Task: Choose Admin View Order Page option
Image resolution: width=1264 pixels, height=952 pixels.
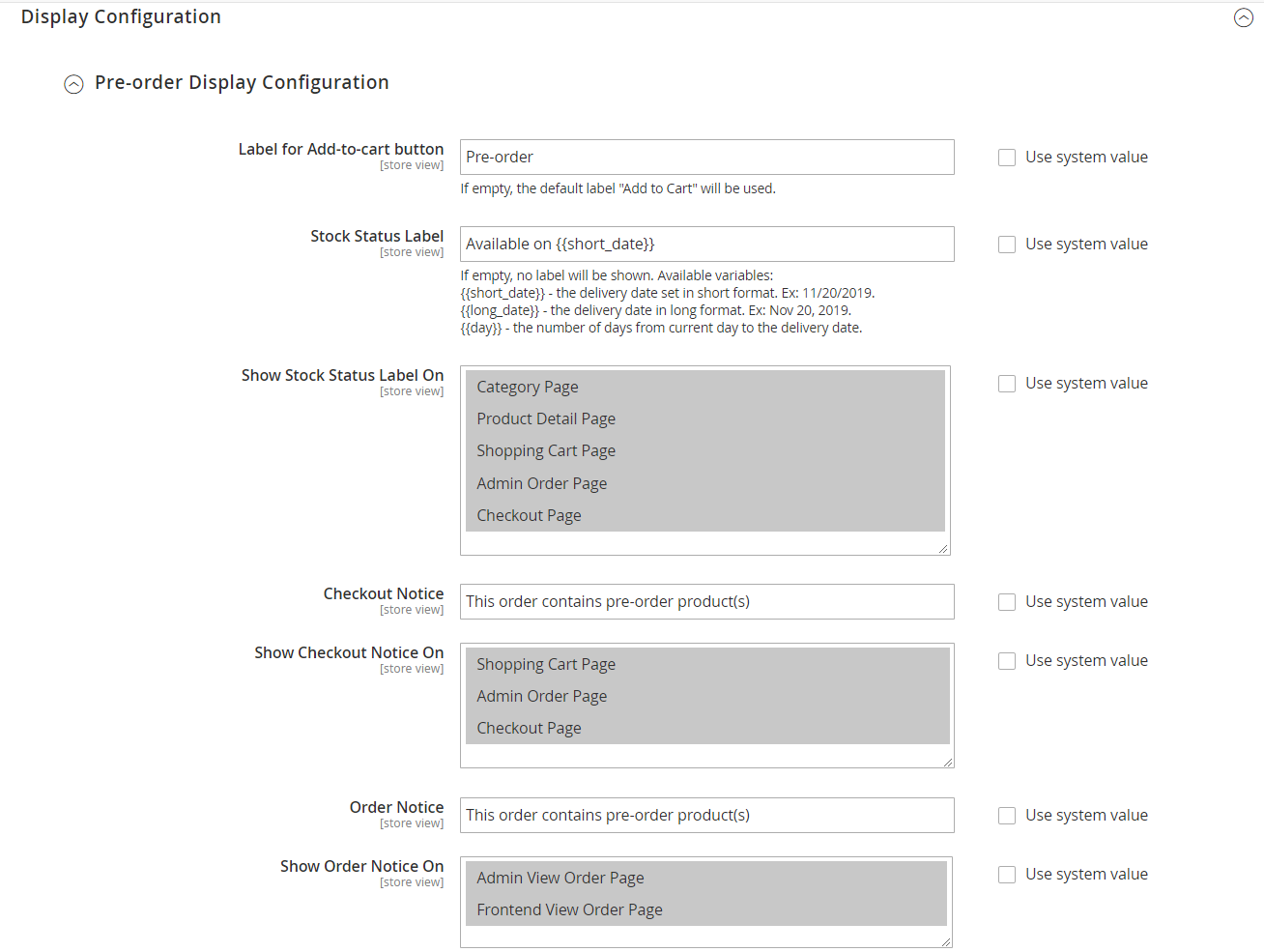Action: 560,878
